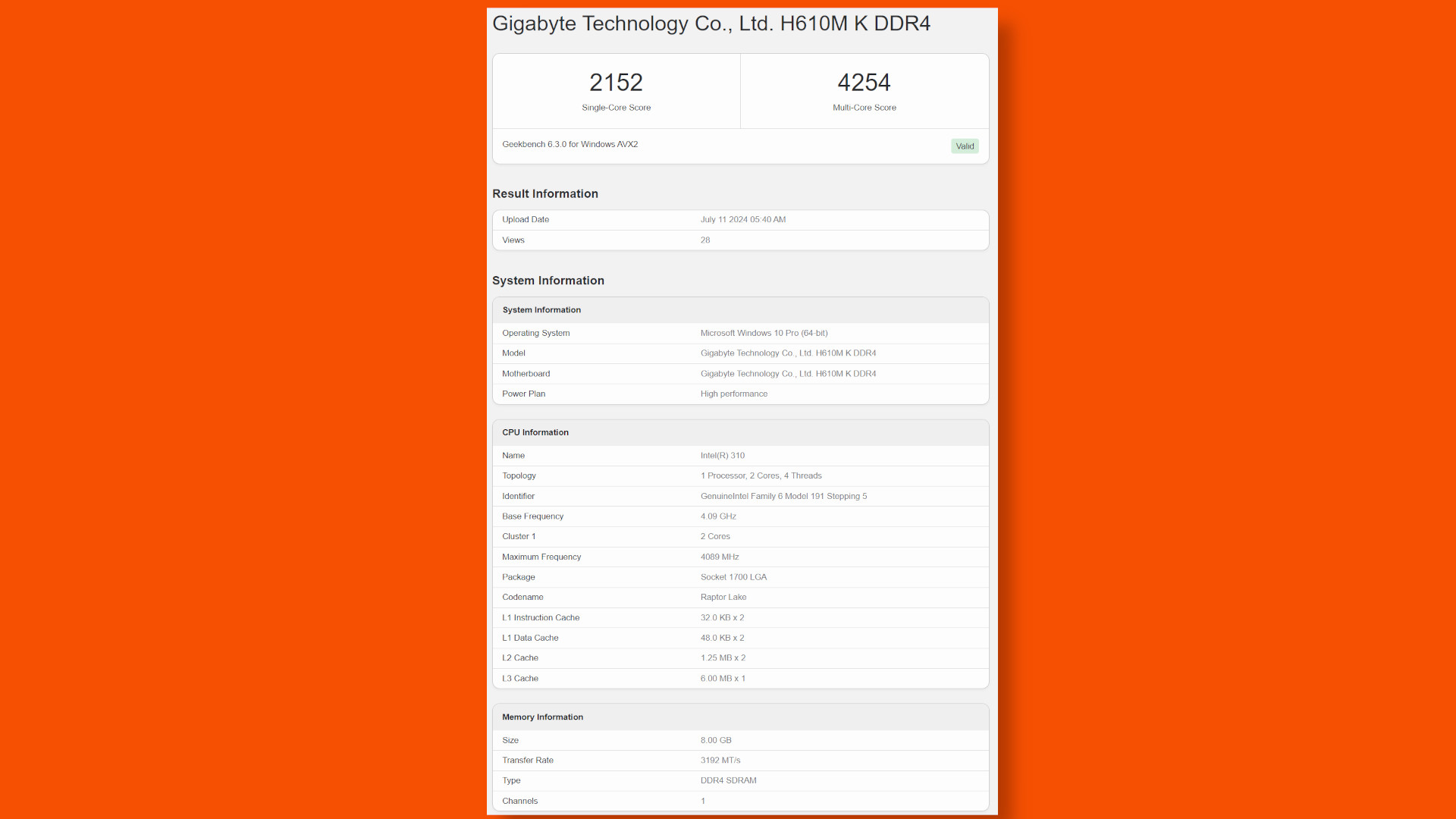
Task: Click the Power Plan label
Action: point(523,394)
